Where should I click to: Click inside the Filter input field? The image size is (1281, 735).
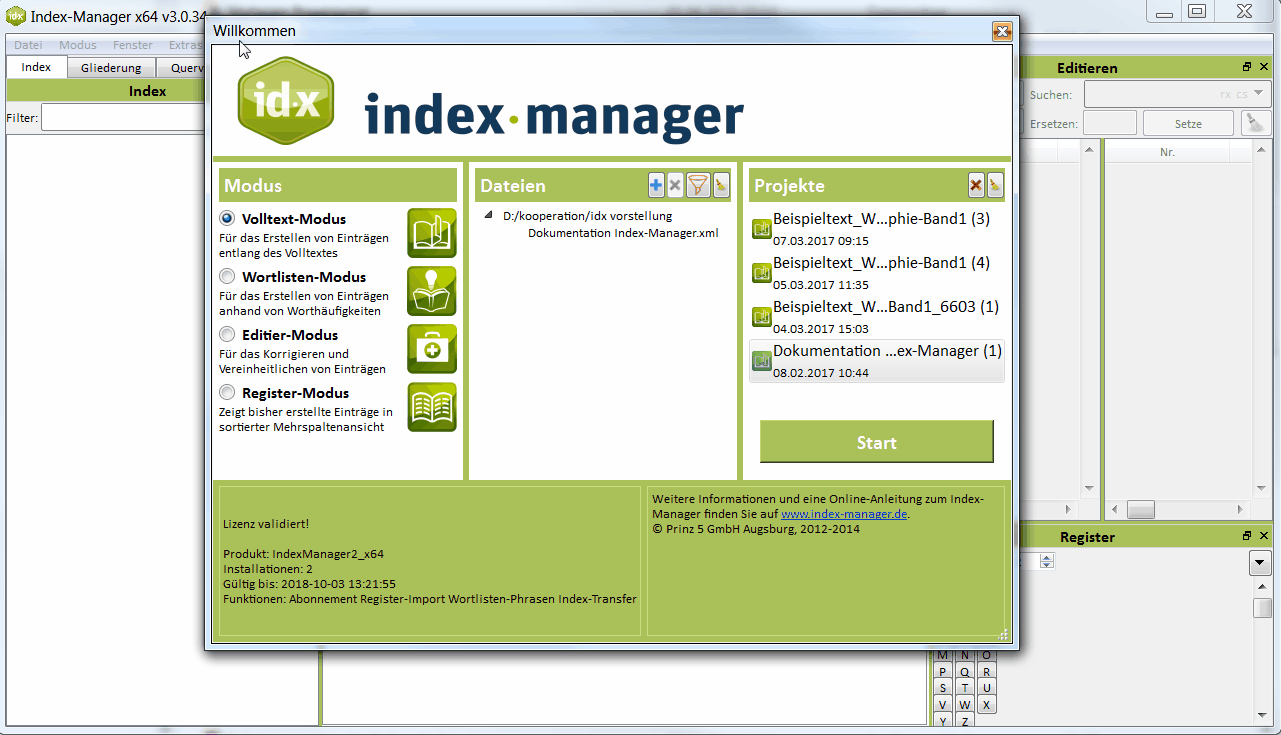point(120,116)
